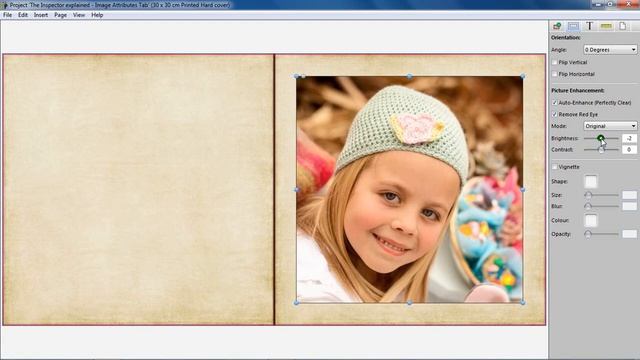The image size is (640, 360).
Task: Click the Contrast value field
Action: tap(629, 150)
